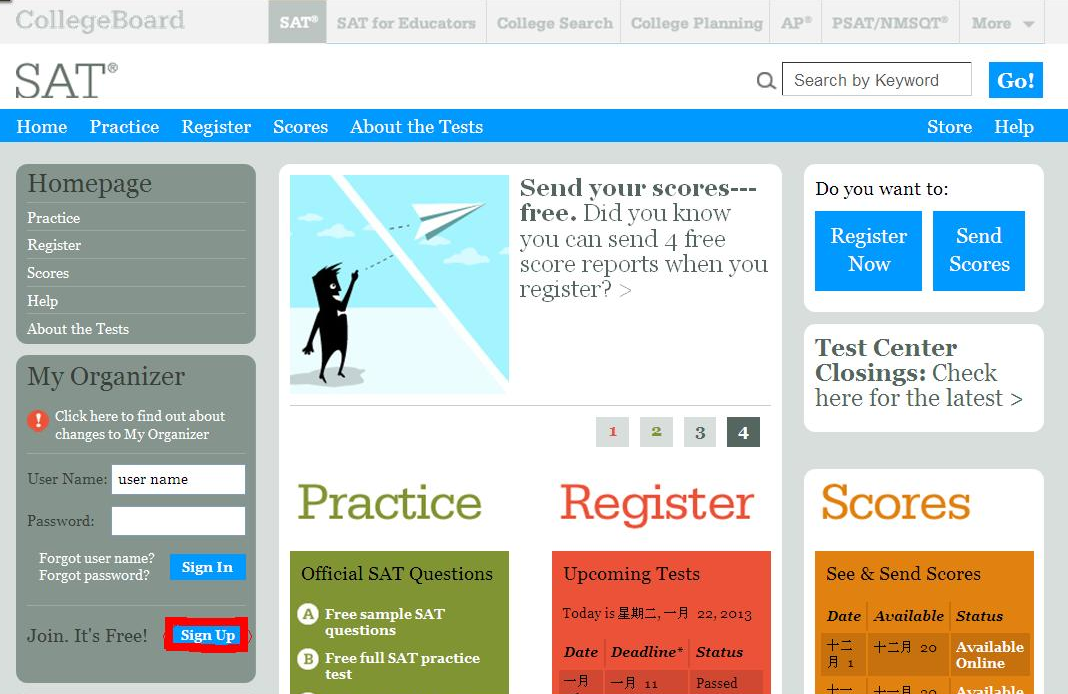This screenshot has width=1068, height=694.
Task: Click the Forgot user name link
Action: point(97,558)
